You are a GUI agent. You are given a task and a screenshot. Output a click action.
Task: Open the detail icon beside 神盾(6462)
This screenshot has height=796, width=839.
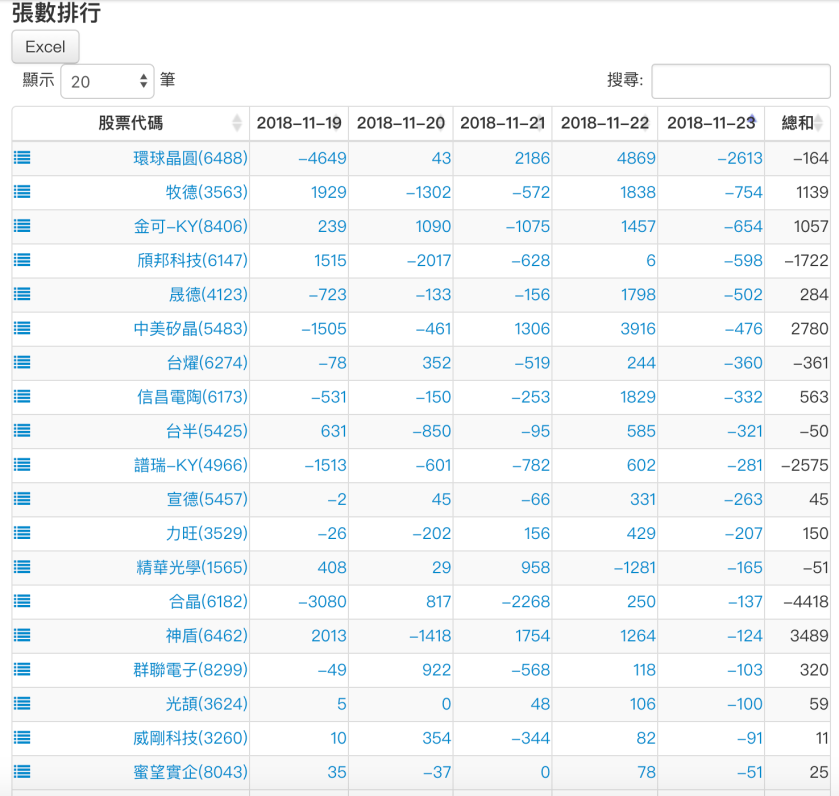(x=21, y=635)
